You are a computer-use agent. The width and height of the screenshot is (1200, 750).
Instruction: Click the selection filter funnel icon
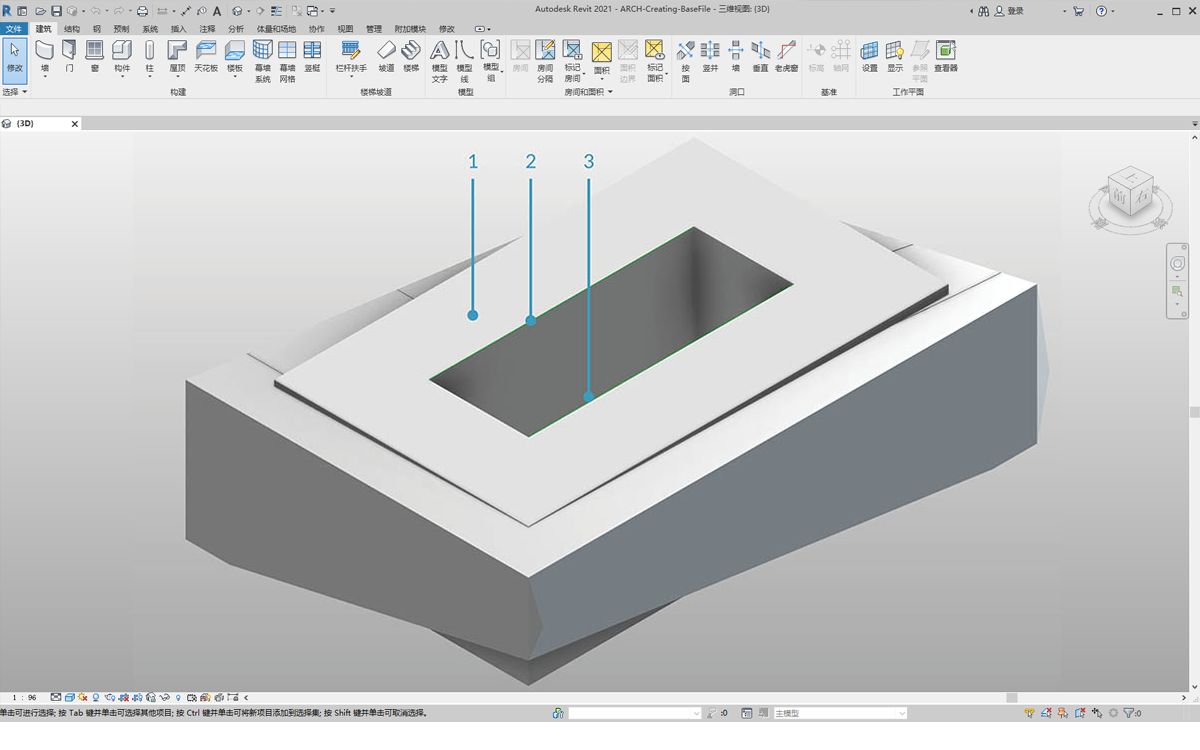tap(1130, 713)
